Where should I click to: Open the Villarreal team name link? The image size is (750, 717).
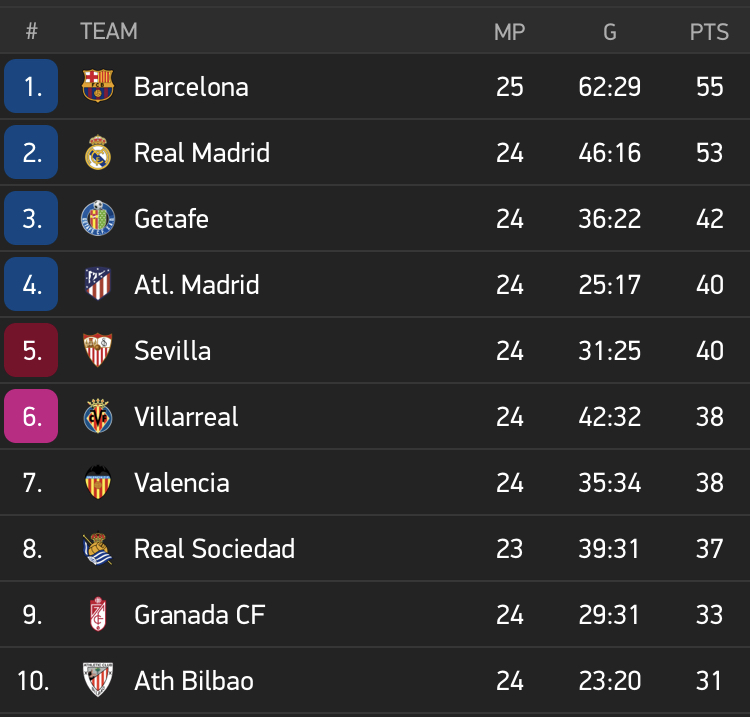tap(186, 417)
